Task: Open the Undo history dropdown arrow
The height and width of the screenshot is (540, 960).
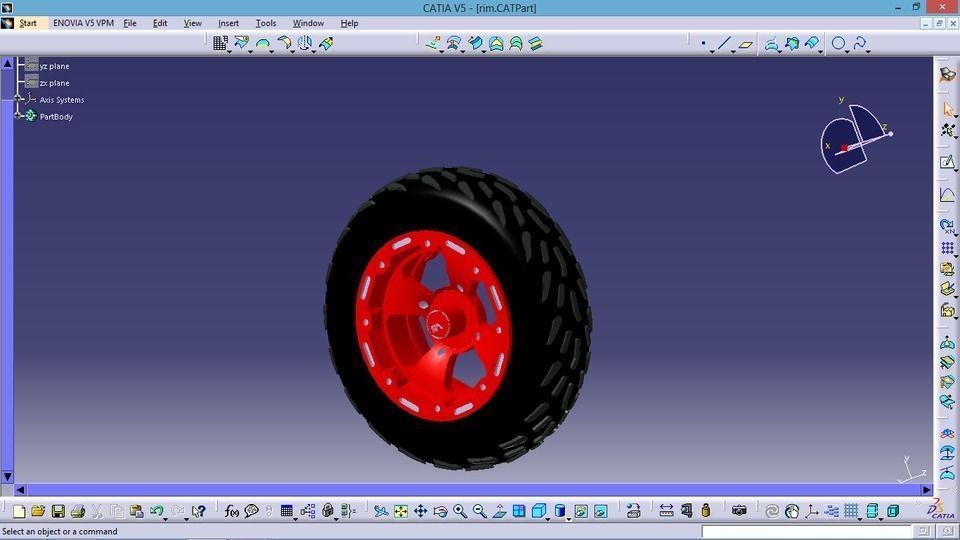Action: (165, 519)
